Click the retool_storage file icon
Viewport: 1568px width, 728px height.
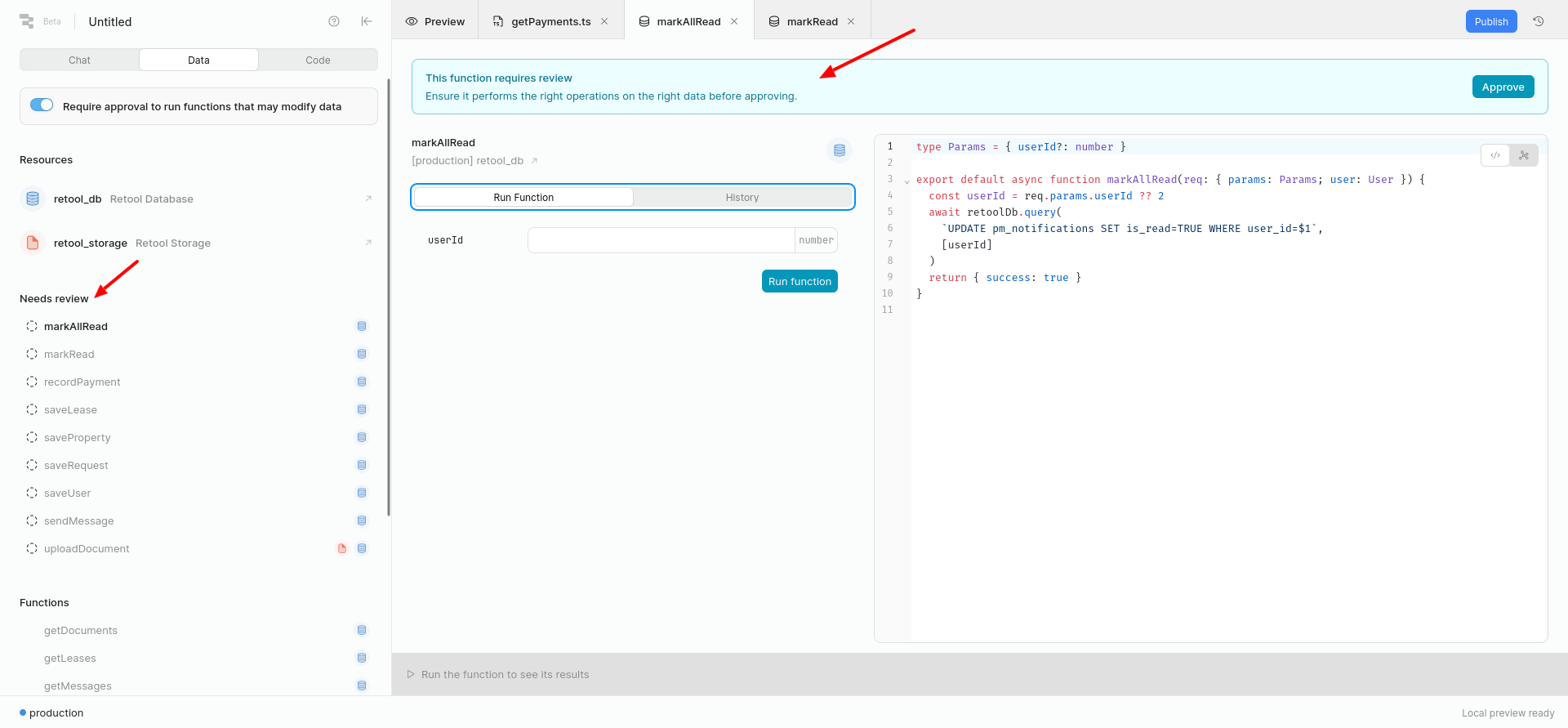pyautogui.click(x=33, y=243)
